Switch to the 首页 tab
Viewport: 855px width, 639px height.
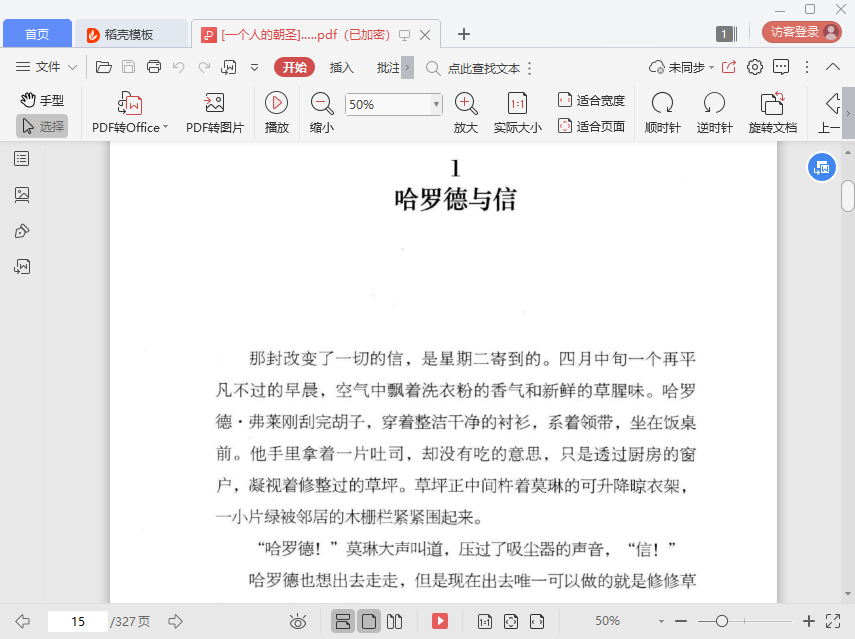(x=37, y=34)
